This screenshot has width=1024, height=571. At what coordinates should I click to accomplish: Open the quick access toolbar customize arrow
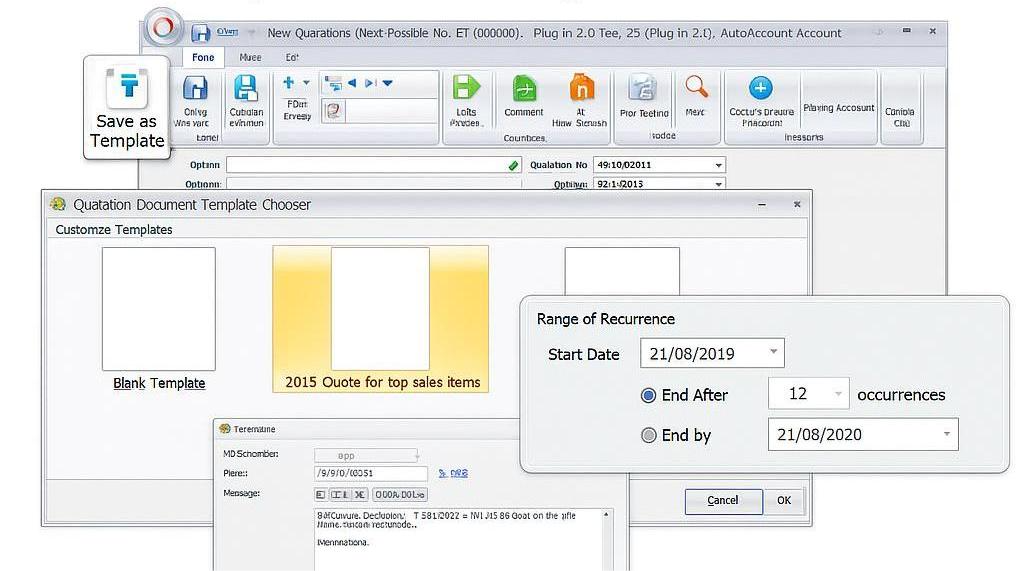(x=251, y=33)
